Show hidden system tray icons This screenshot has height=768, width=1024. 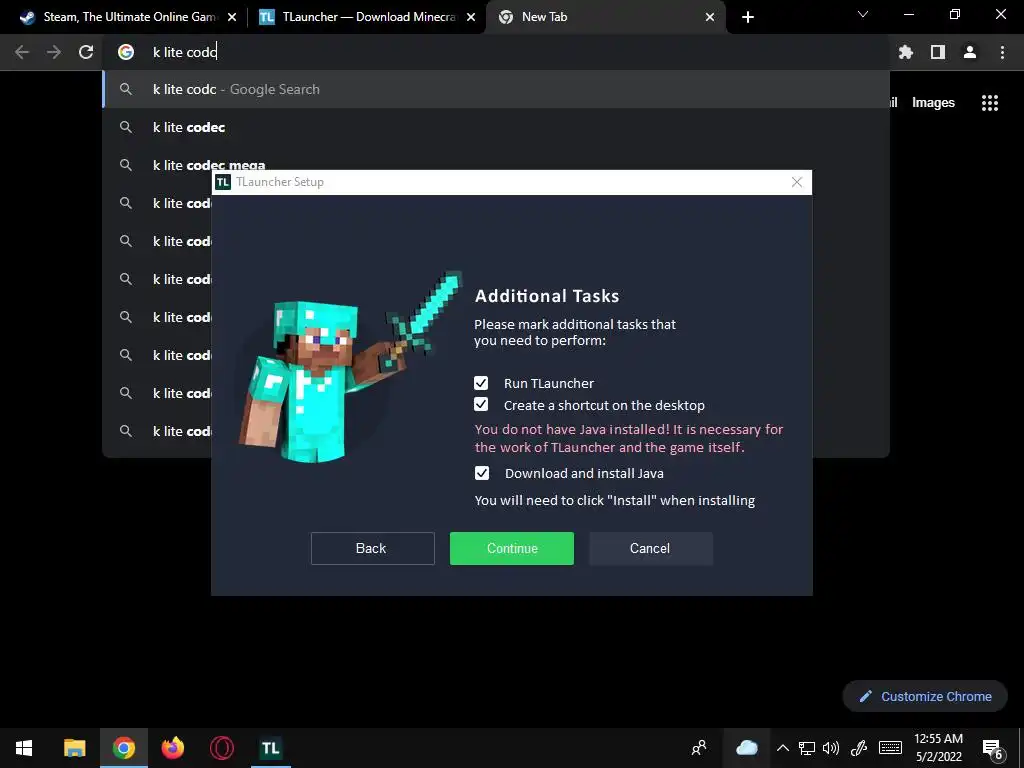[782, 748]
